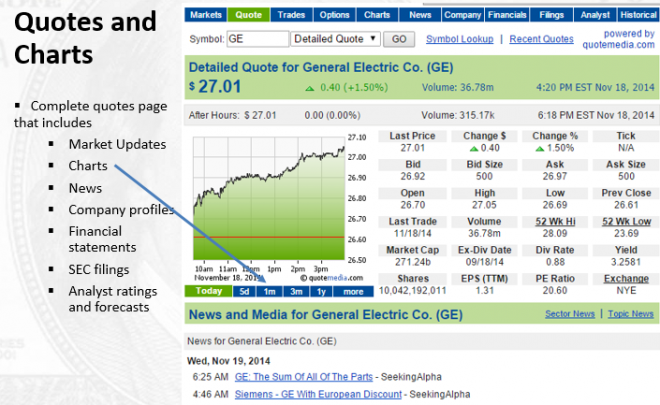Go to the Financials tab

click(508, 15)
